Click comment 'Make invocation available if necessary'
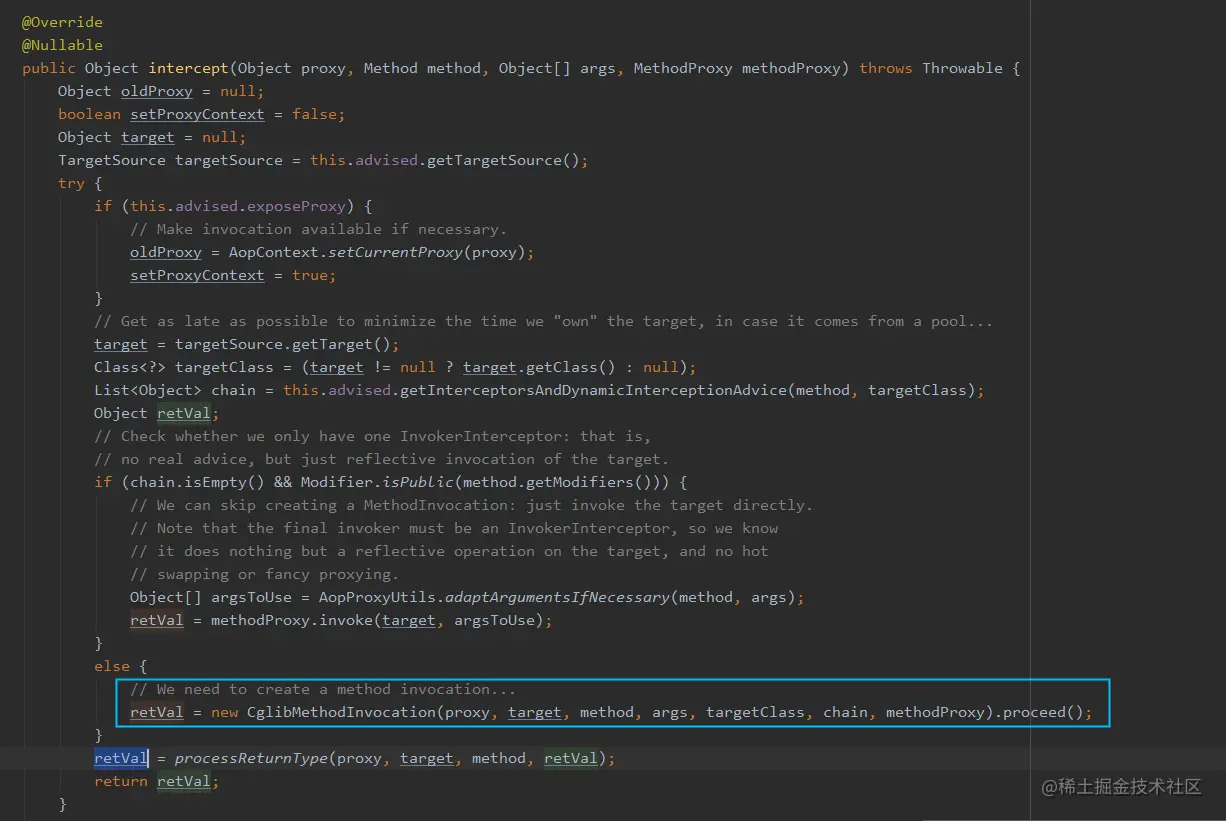The height and width of the screenshot is (821, 1226). (319, 229)
